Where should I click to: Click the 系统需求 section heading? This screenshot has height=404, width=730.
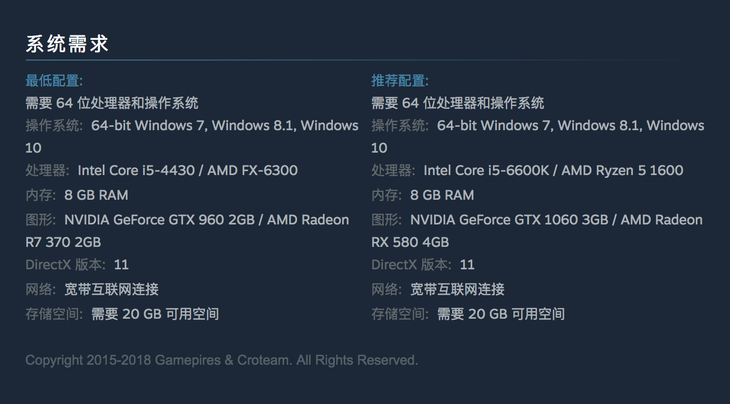click(67, 44)
